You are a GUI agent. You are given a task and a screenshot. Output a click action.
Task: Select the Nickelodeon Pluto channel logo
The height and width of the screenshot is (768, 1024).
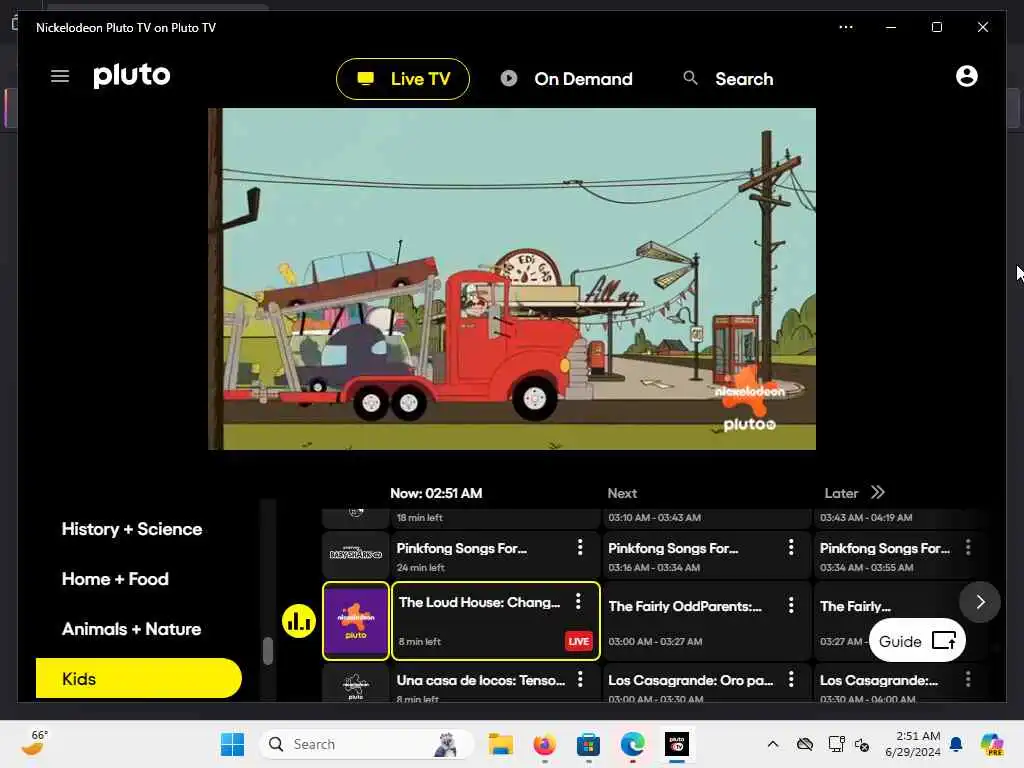pos(356,621)
